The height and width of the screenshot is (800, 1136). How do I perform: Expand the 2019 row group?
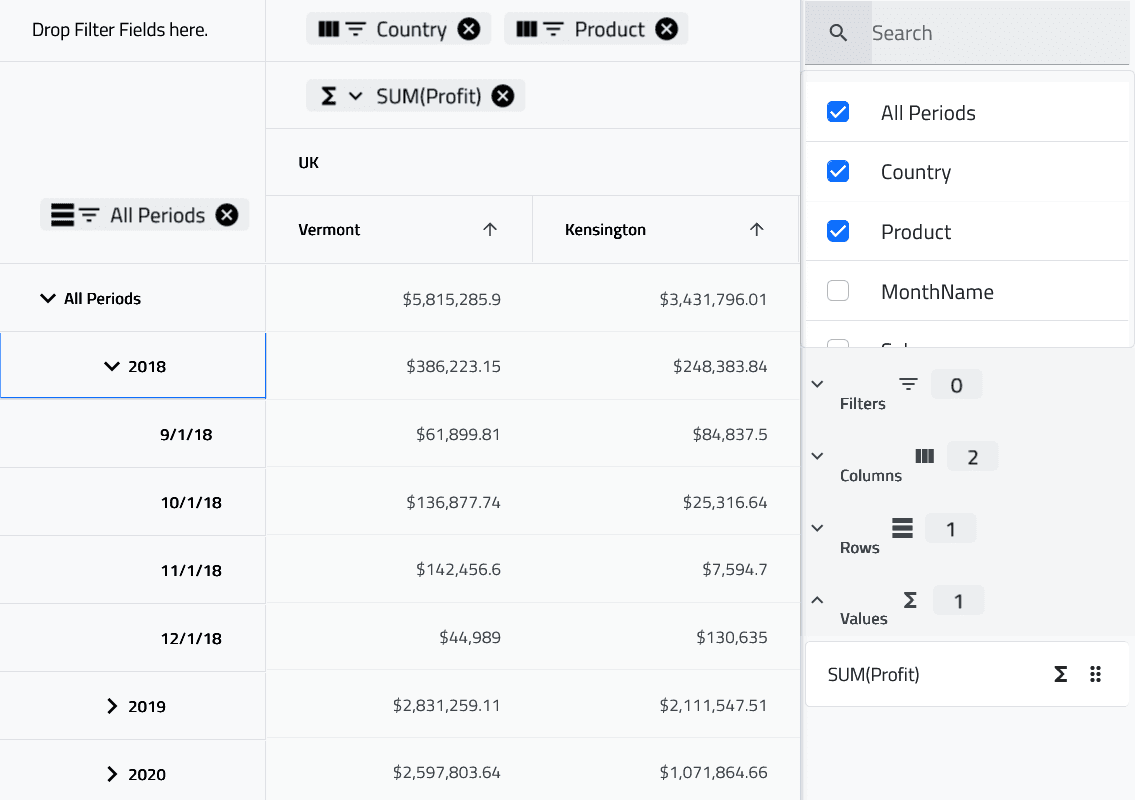112,706
